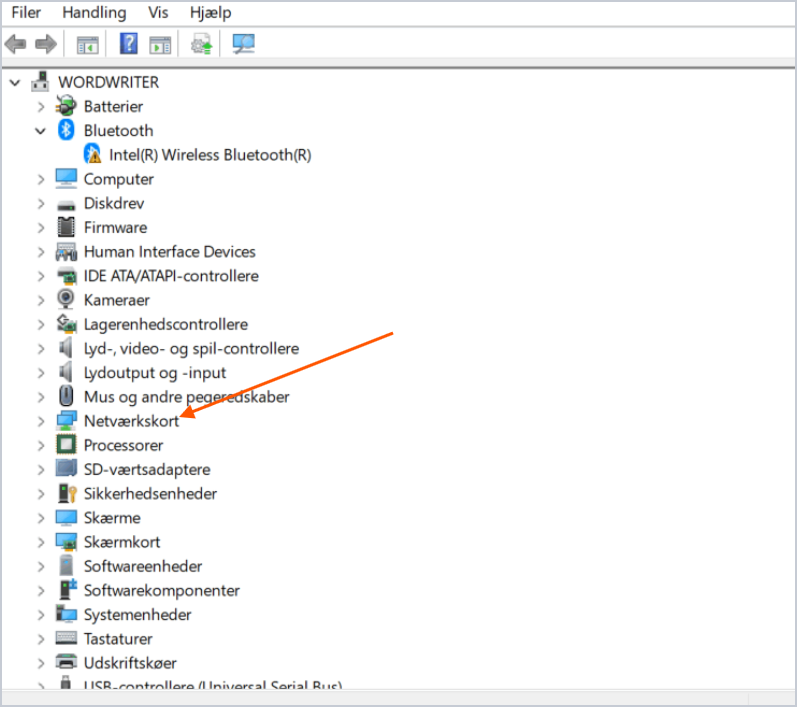Viewport: 797px width, 707px height.
Task: Click the Mus og andre pegeredskaber mouse icon
Action: [x=66, y=395]
